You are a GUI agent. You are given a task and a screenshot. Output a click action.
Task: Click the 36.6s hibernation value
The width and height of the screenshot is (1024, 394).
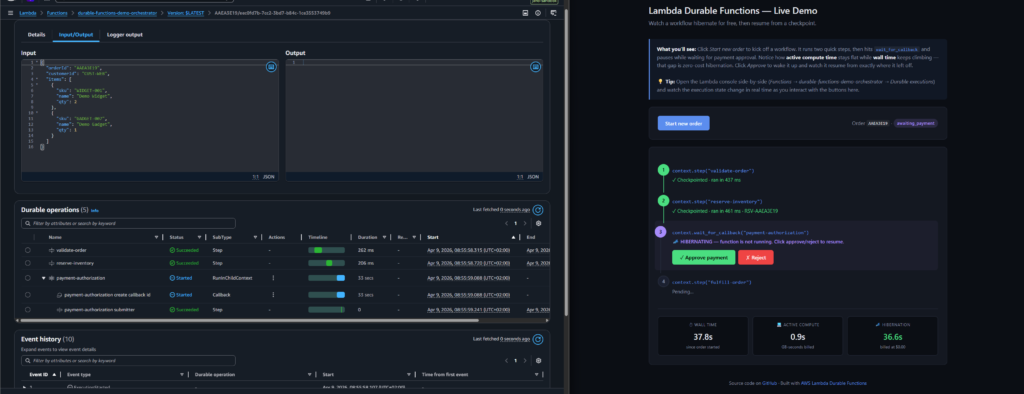pyautogui.click(x=892, y=337)
